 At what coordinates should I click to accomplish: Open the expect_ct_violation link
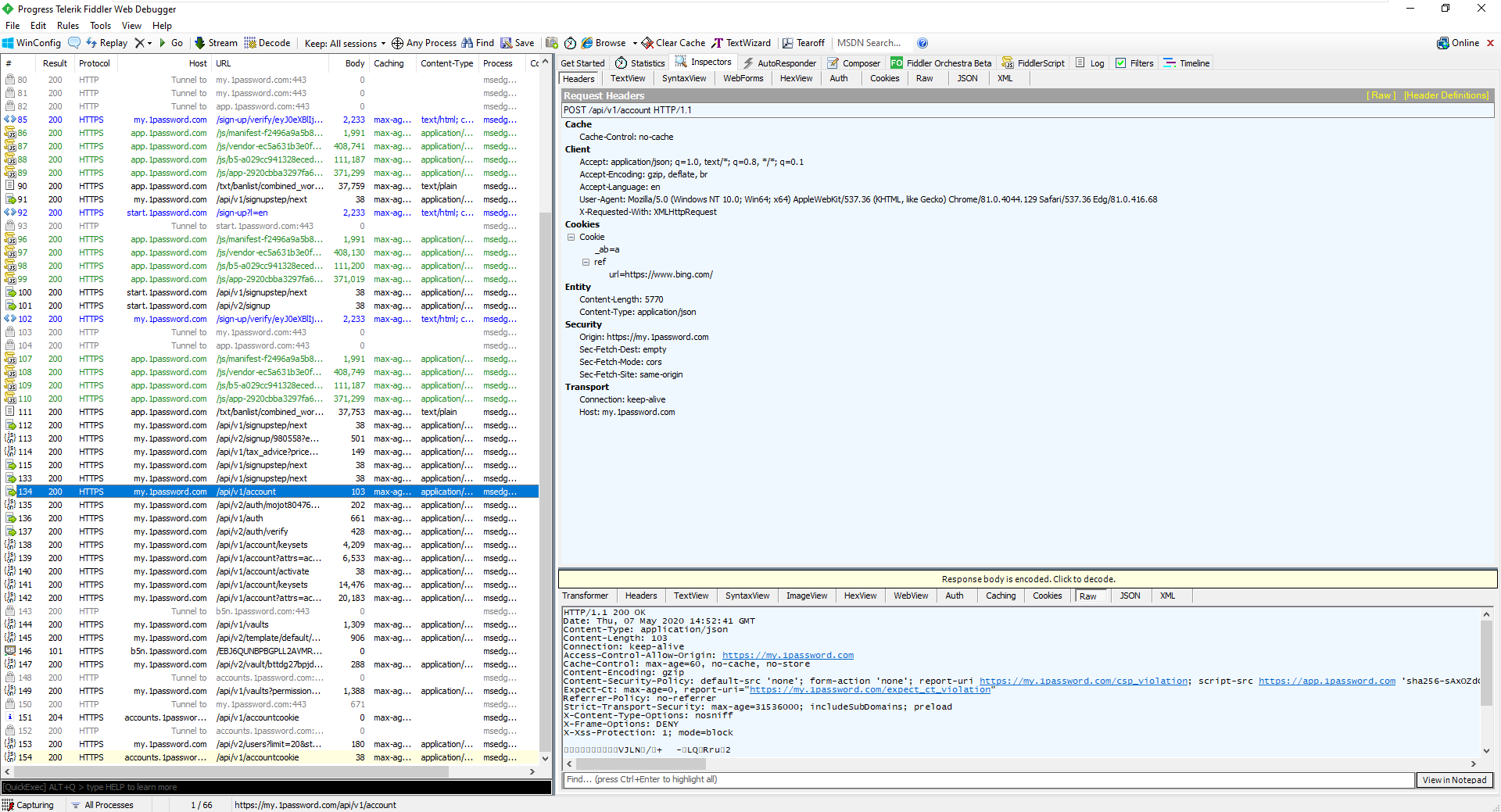[x=870, y=690]
